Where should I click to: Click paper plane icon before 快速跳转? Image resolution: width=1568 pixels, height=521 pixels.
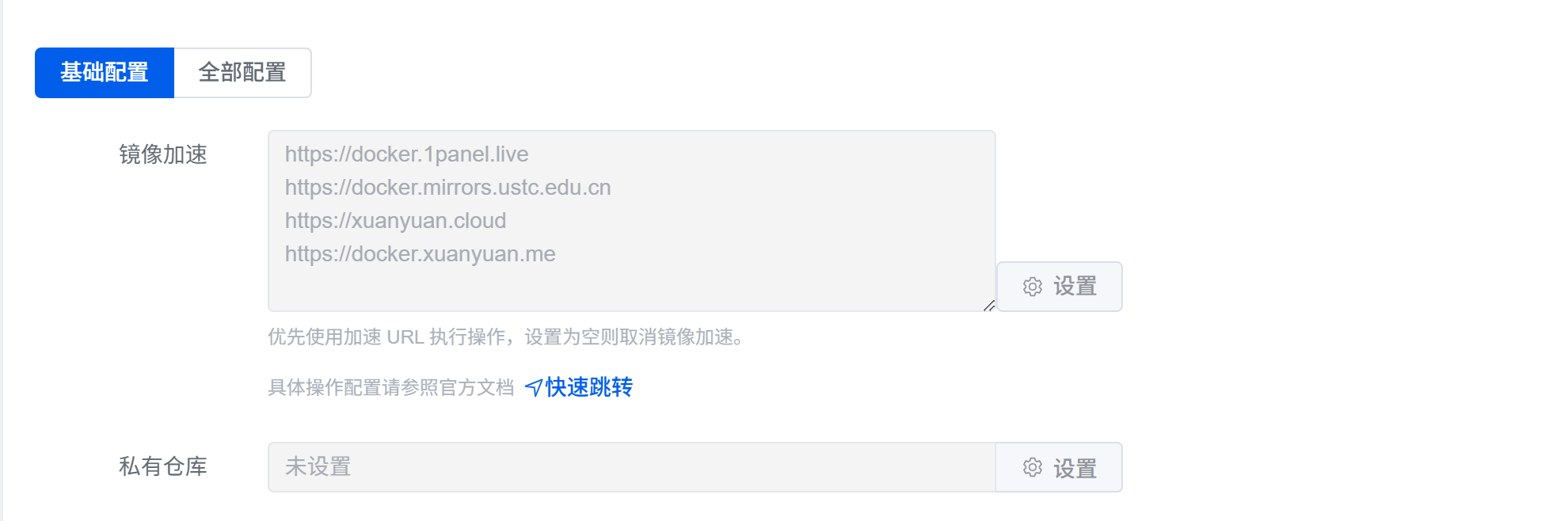[534, 387]
